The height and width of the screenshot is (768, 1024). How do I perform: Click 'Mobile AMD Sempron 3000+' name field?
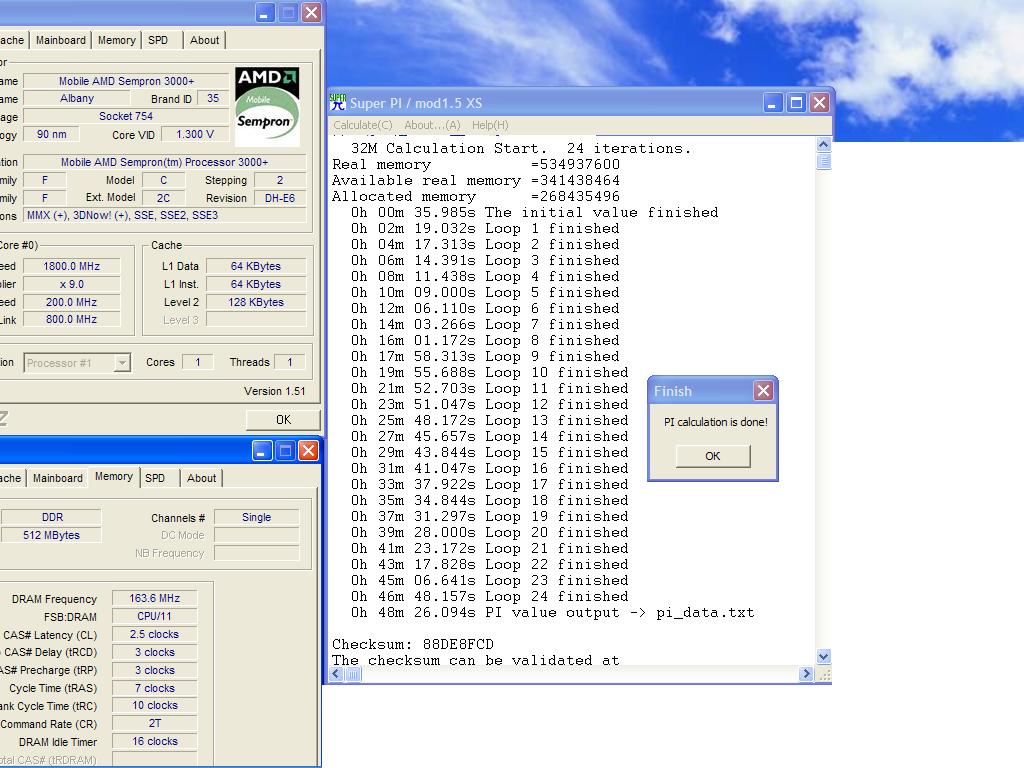(126, 81)
